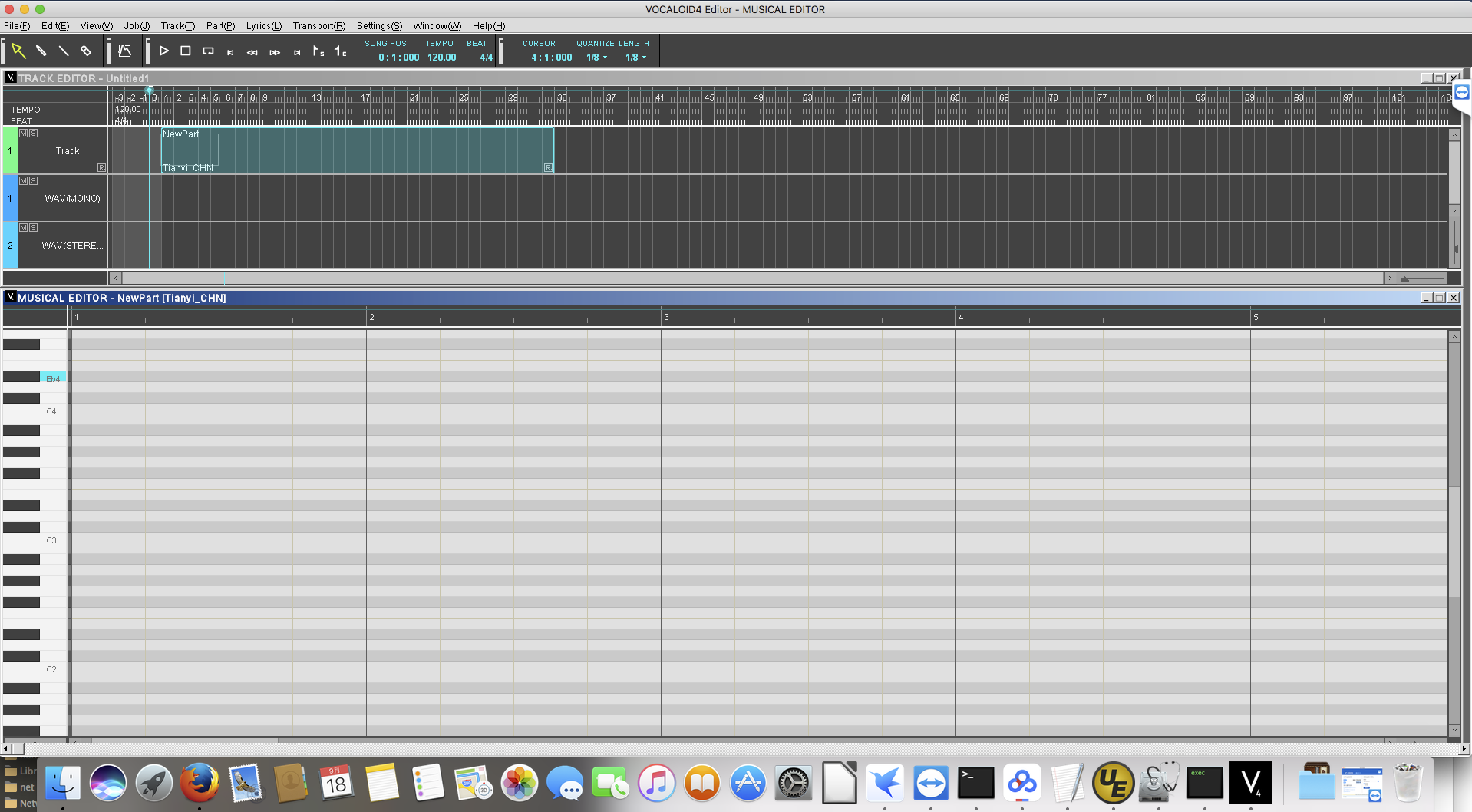Mute the WAV(STEREO) track
This screenshot has height=812, width=1472.
tap(24, 228)
